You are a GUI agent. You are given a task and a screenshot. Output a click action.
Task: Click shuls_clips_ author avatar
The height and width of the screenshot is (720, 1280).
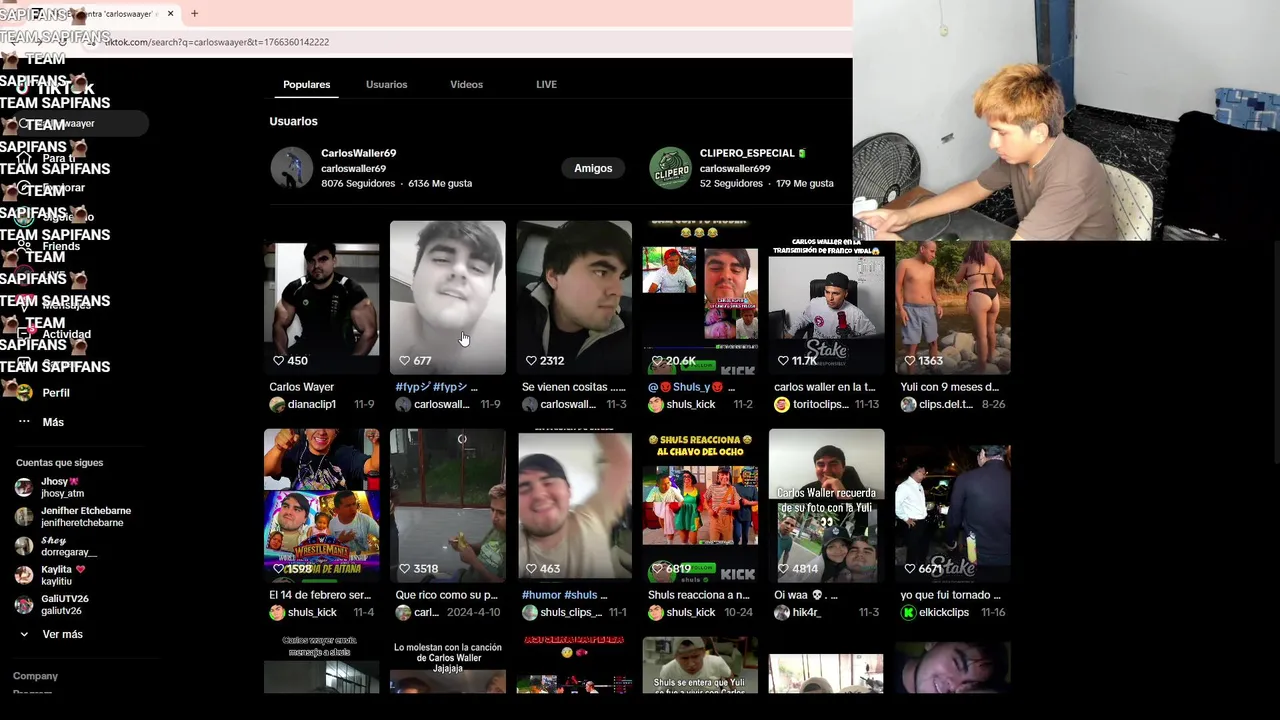(530, 612)
